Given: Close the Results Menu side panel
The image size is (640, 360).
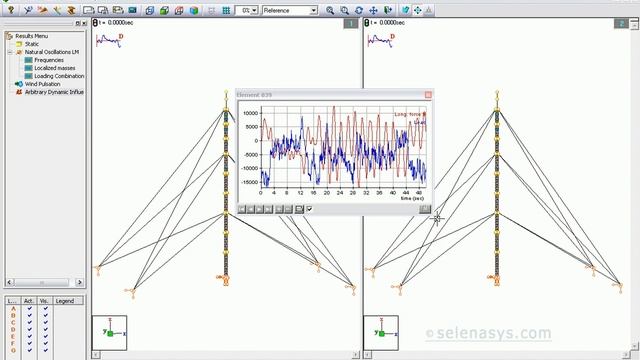Looking at the screenshot, I should pos(84,24).
